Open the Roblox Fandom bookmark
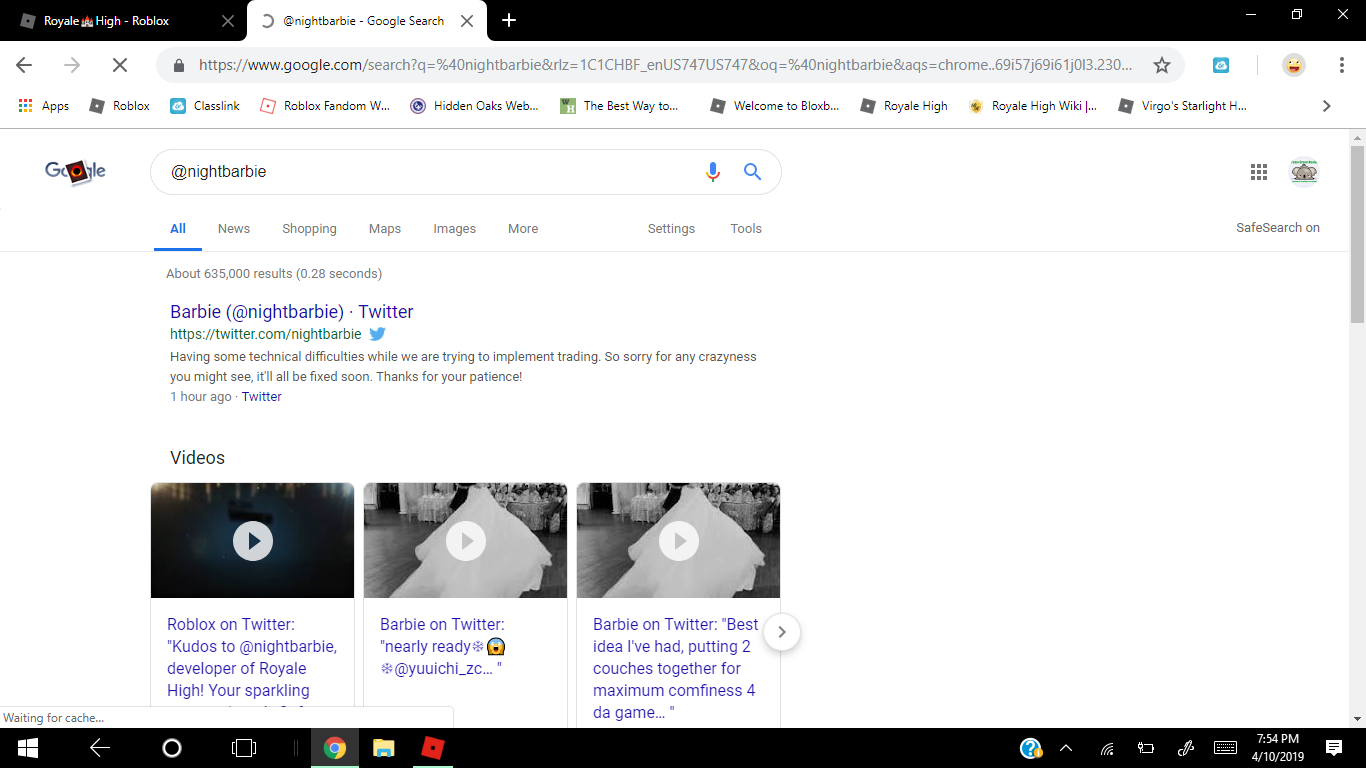Screen dimensions: 1366x768 click(x=325, y=106)
